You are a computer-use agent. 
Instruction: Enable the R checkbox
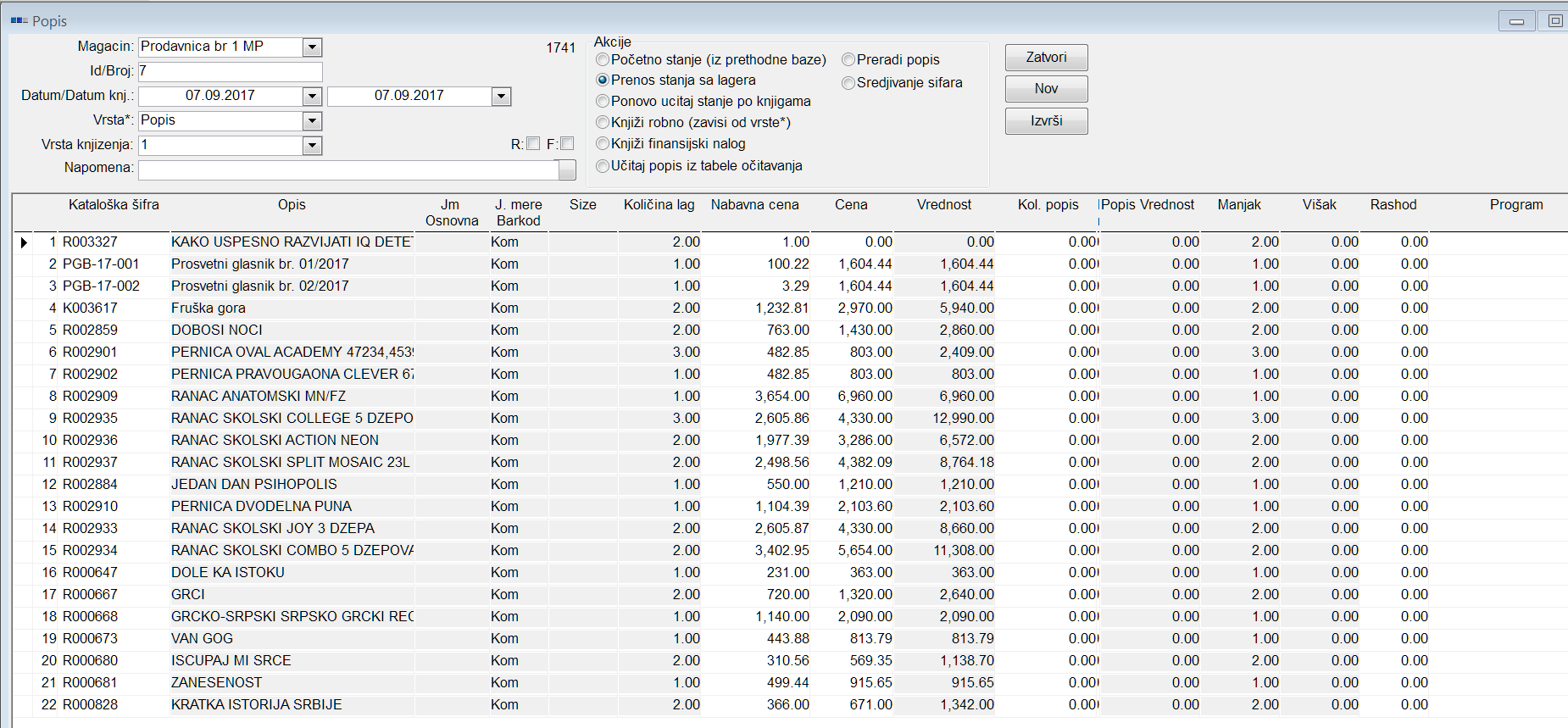pos(533,144)
